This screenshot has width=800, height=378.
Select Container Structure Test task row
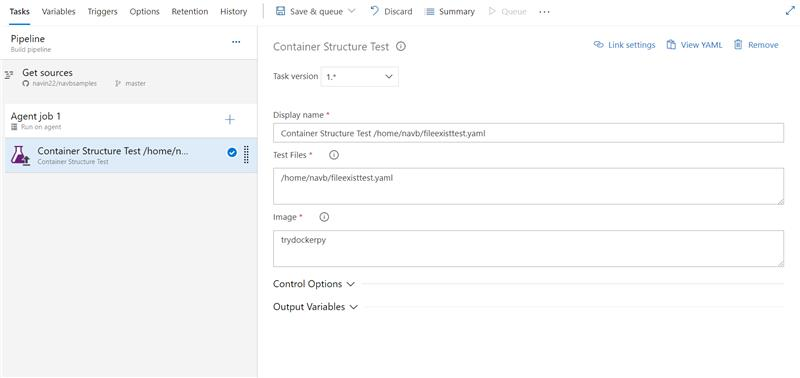click(x=131, y=156)
